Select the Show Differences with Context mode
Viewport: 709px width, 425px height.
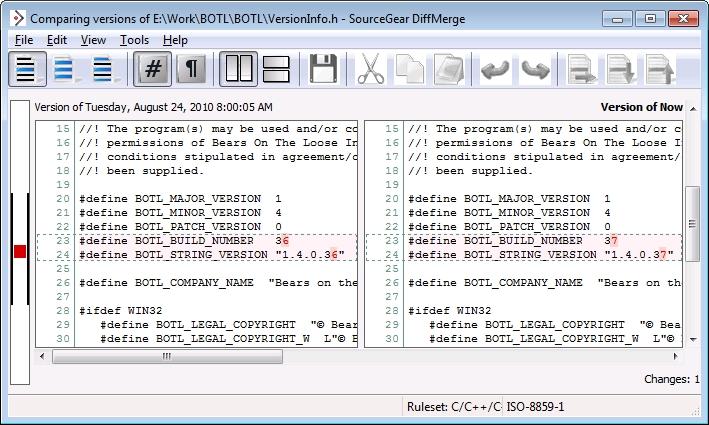[104, 69]
